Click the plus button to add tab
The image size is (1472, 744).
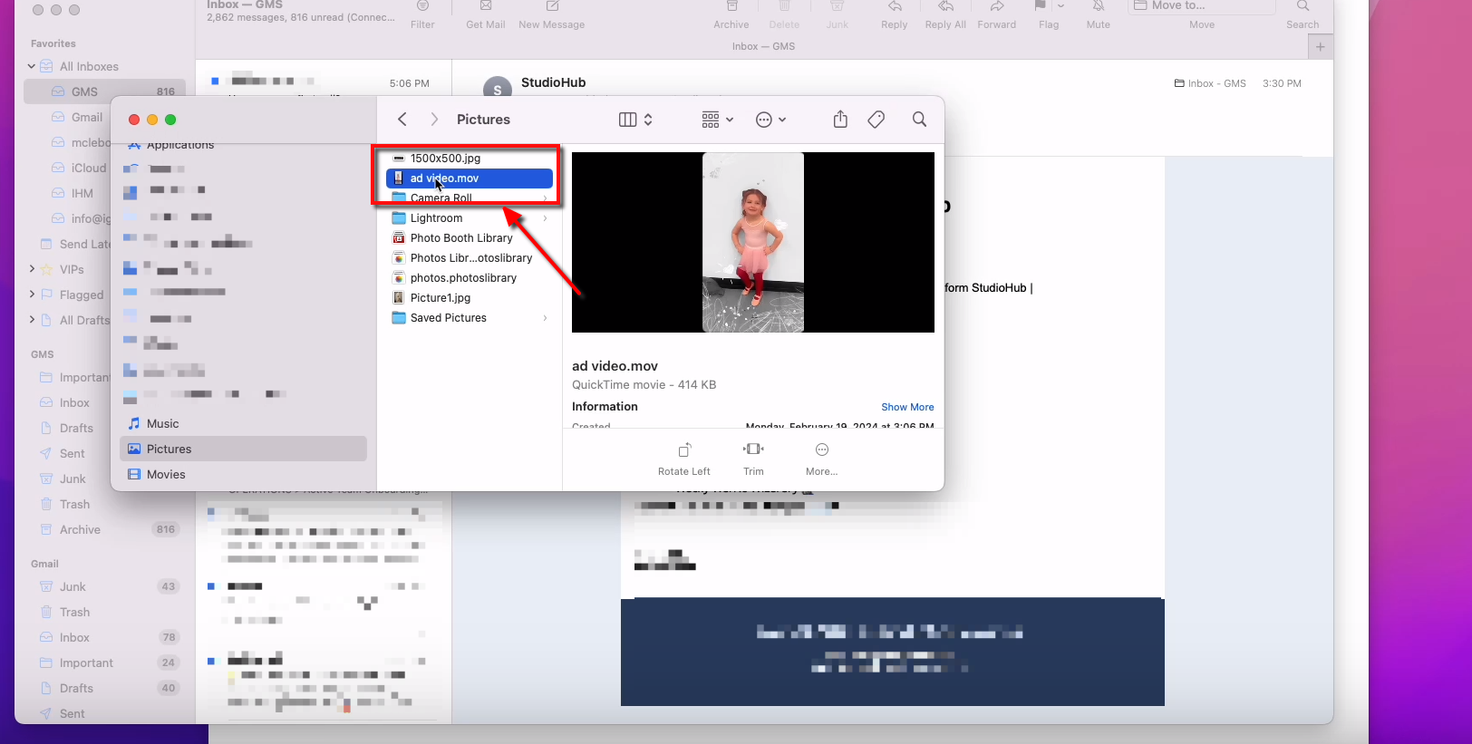1320,47
